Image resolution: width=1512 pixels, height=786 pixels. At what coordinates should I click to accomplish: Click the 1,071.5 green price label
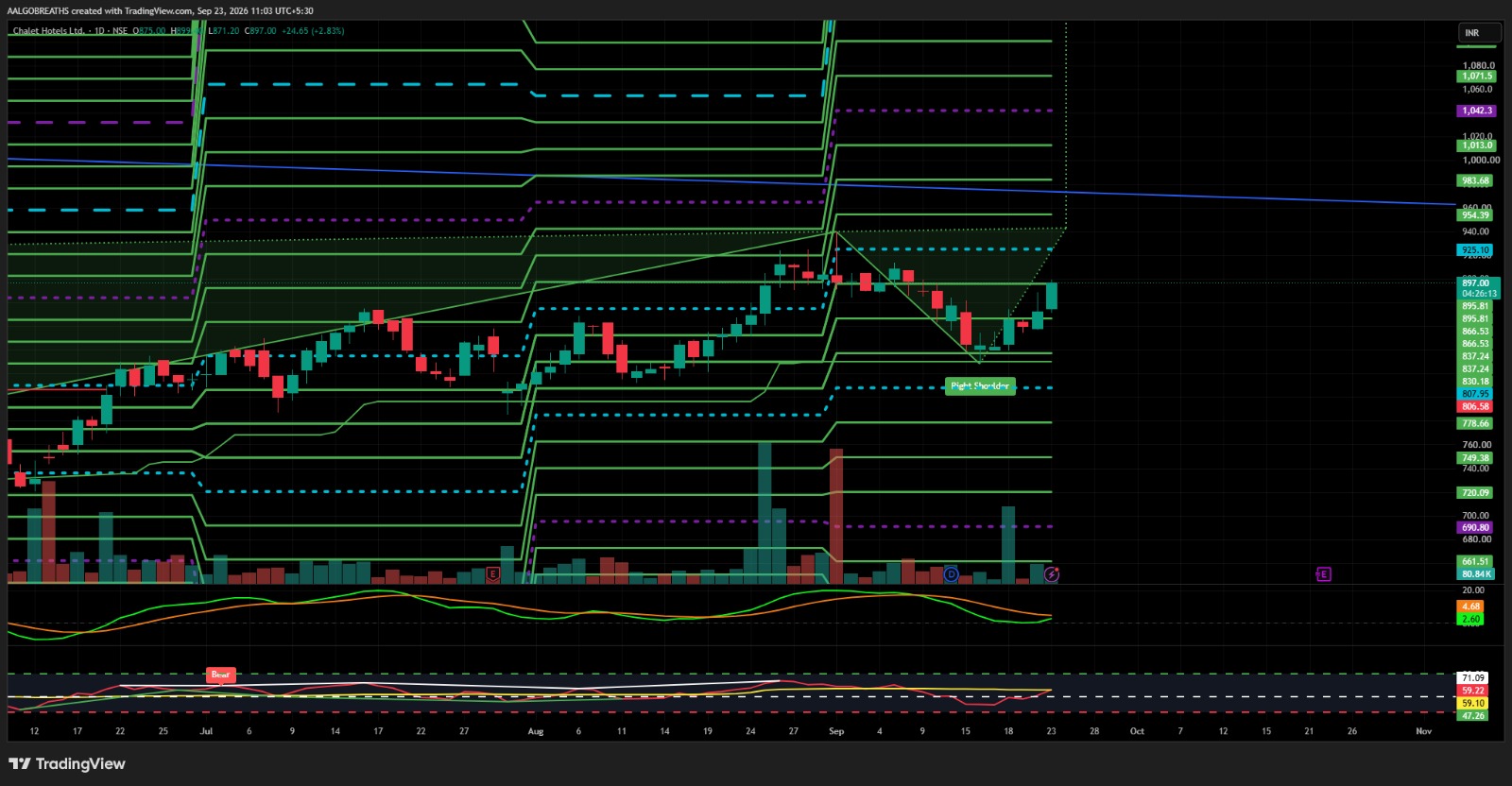coord(1477,77)
